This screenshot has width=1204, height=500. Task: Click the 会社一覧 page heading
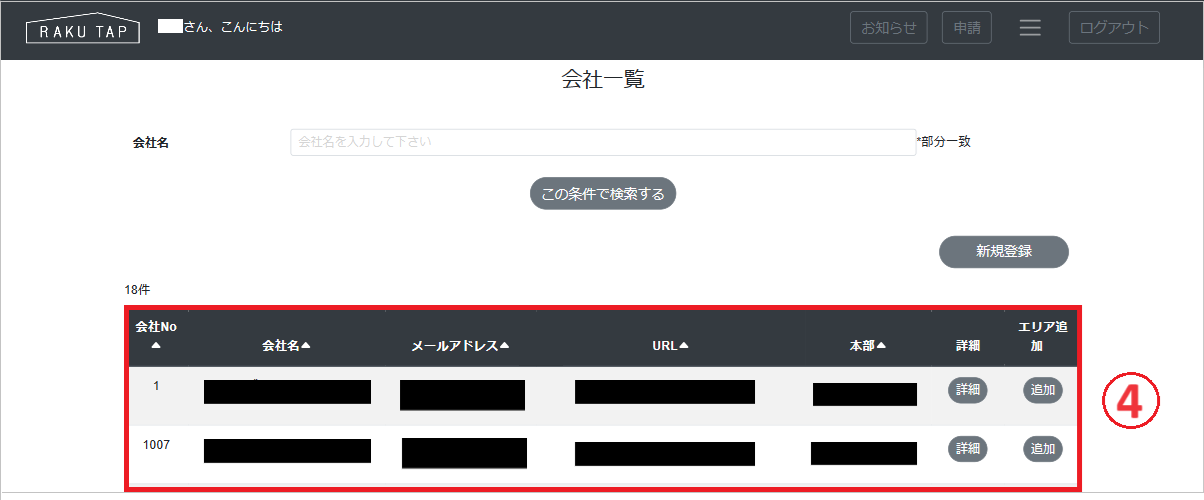(603, 81)
